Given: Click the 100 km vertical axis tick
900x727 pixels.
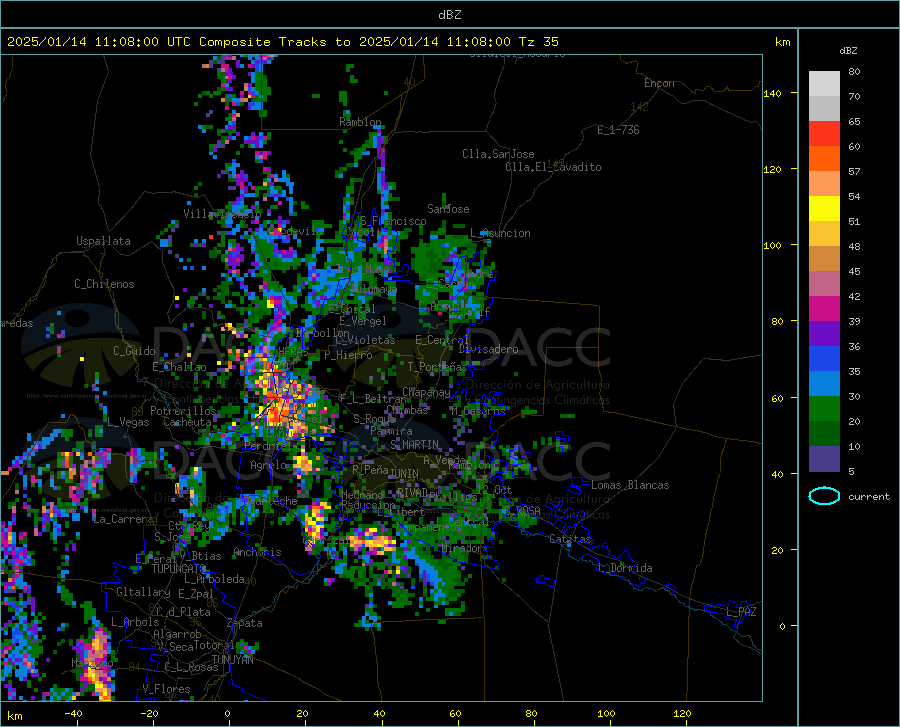Looking at the screenshot, I should click(772, 245).
